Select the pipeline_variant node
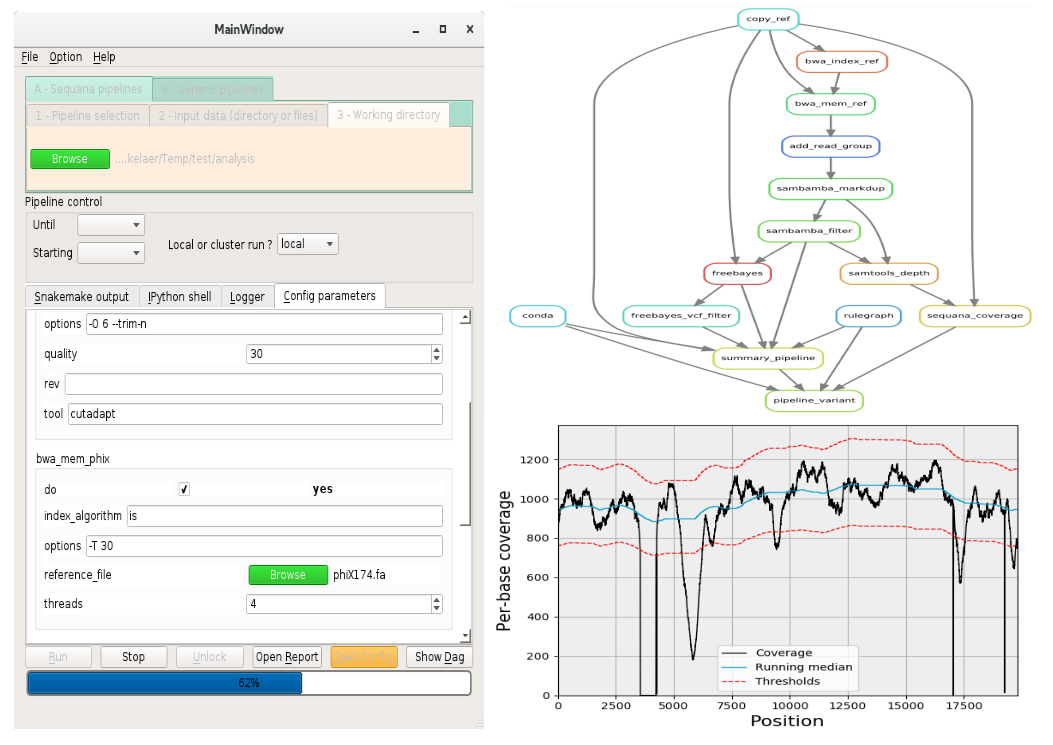 [814, 400]
